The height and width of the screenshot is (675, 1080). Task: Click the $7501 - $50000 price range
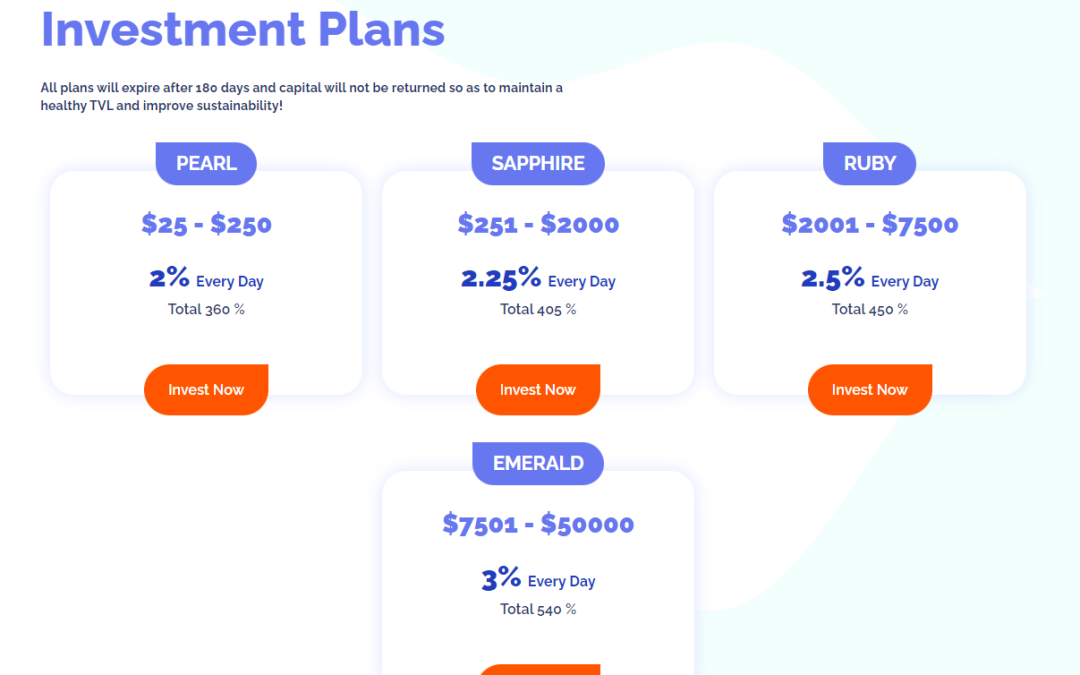538,524
